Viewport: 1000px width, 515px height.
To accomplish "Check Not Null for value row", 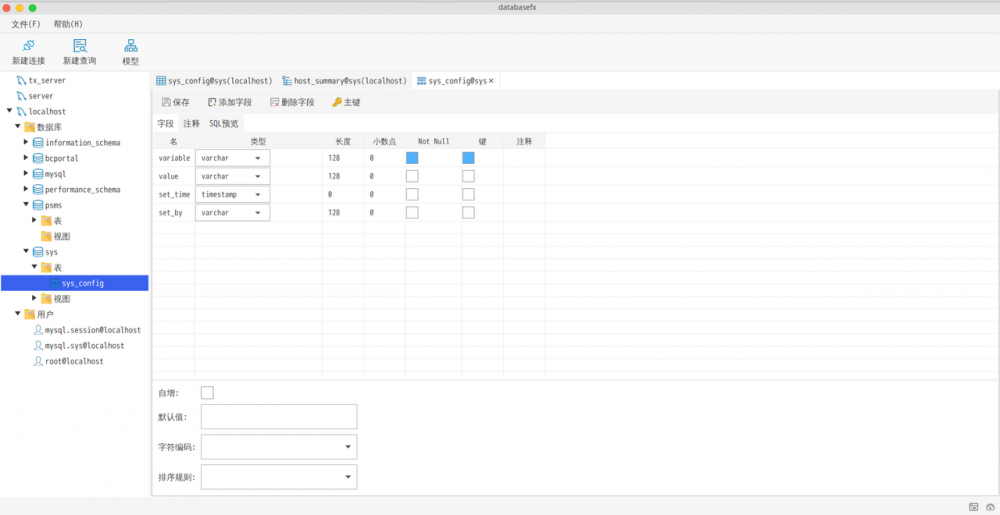I will (412, 176).
